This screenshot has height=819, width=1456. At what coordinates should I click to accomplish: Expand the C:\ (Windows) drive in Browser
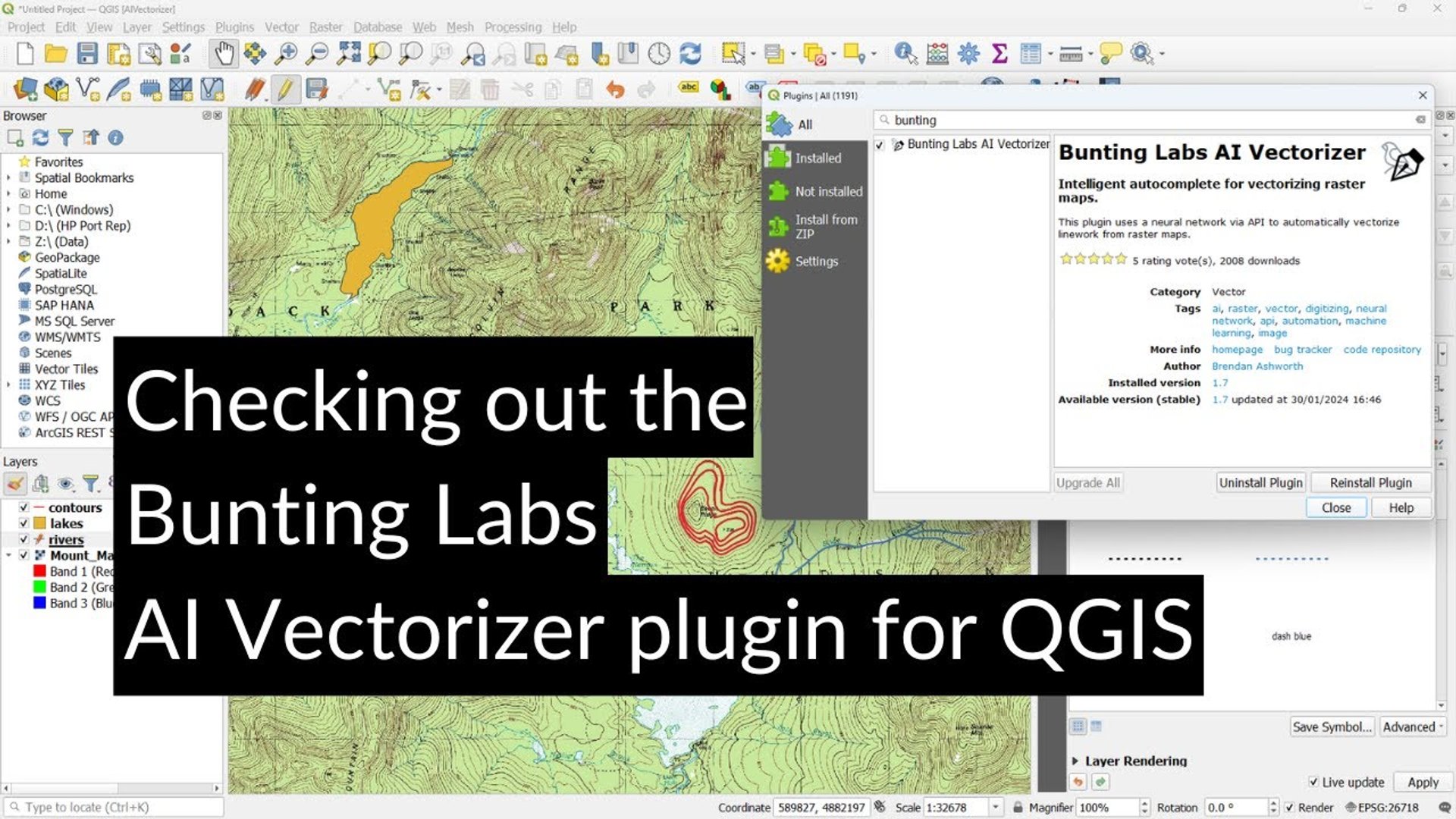[x=9, y=209]
